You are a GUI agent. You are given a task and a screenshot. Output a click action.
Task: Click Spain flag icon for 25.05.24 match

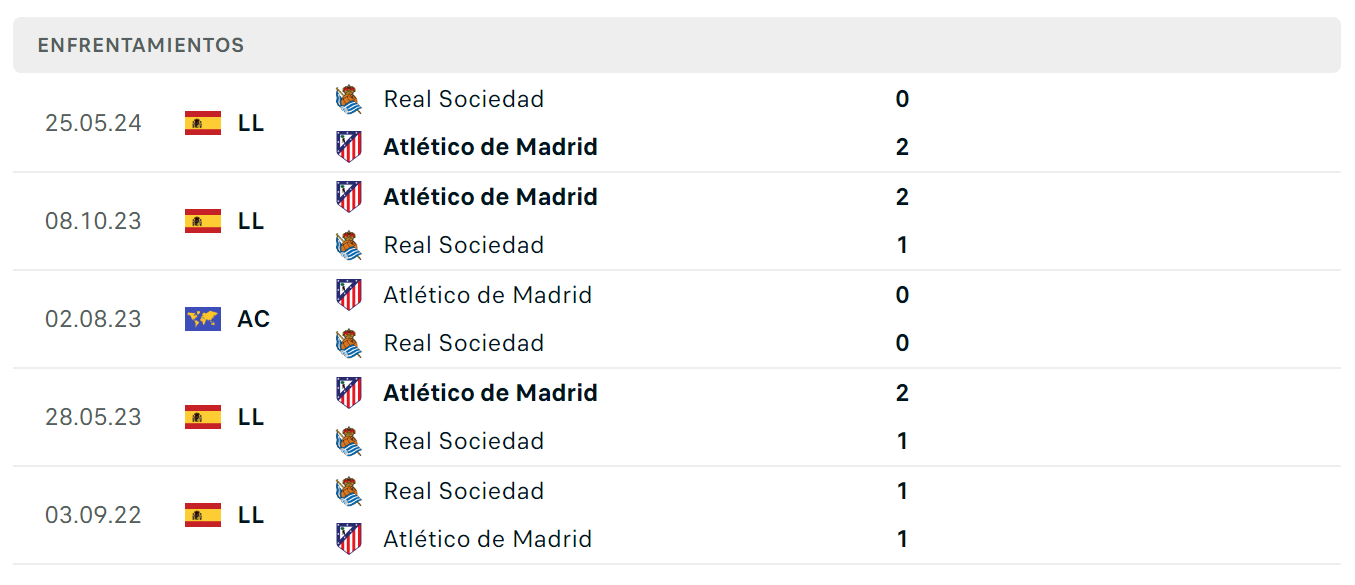(x=203, y=123)
